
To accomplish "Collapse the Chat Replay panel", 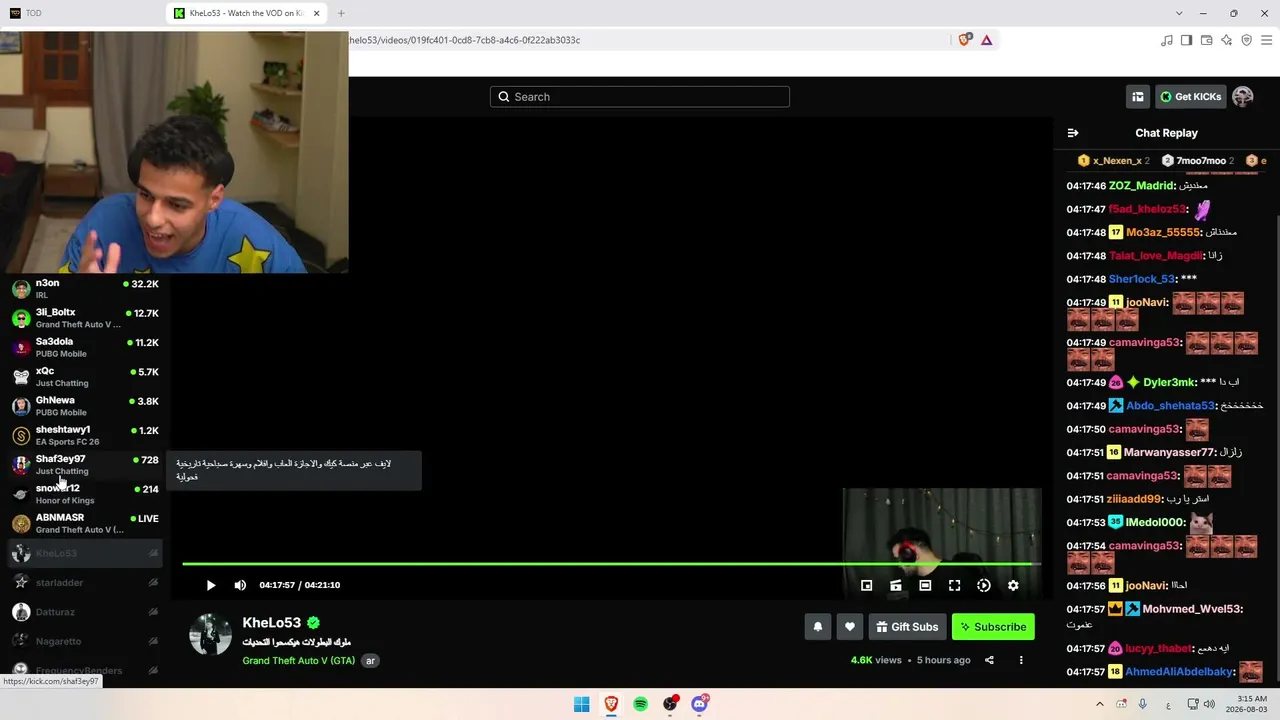I will coord(1073,133).
